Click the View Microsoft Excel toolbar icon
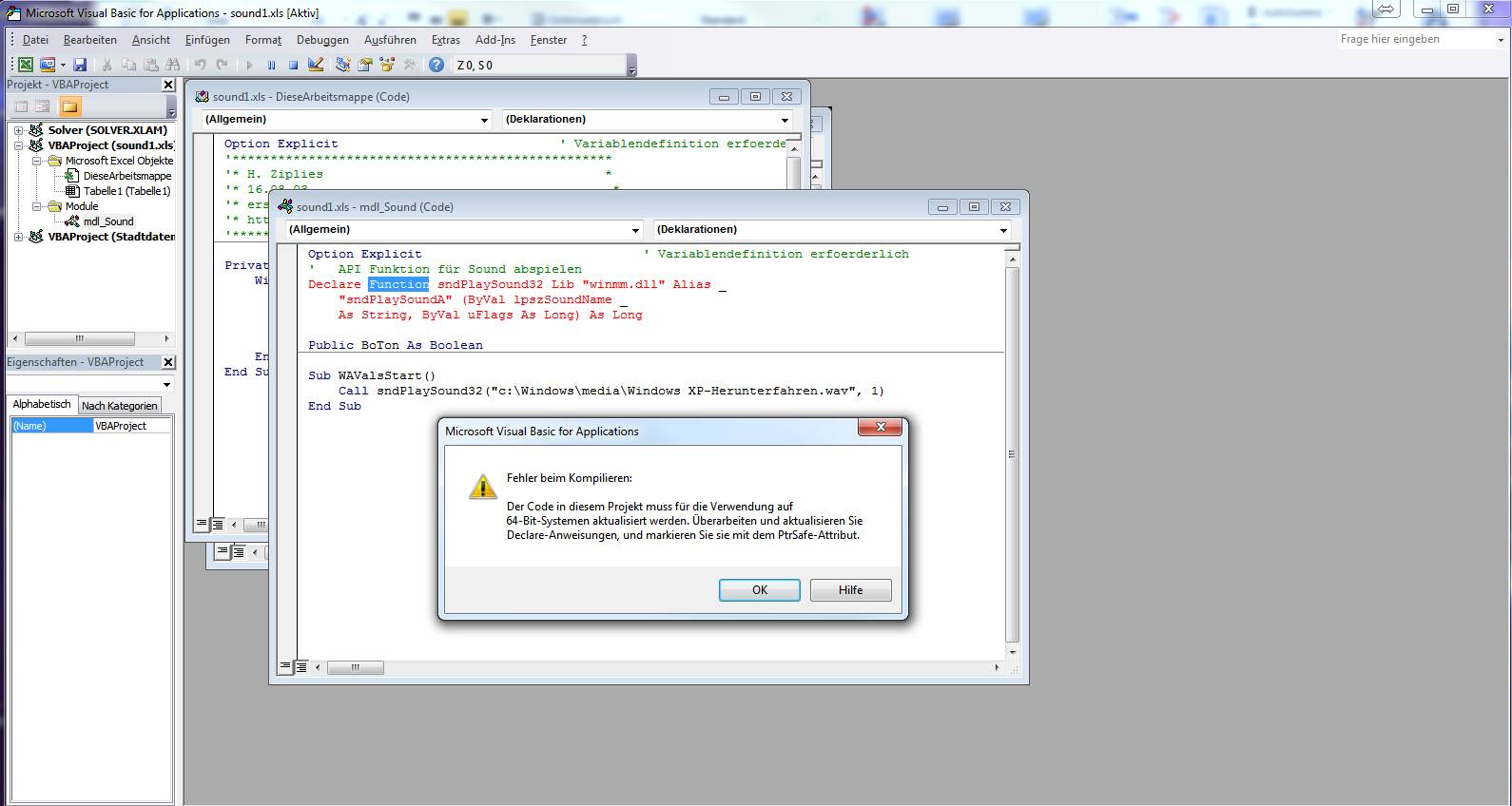 click(x=26, y=65)
